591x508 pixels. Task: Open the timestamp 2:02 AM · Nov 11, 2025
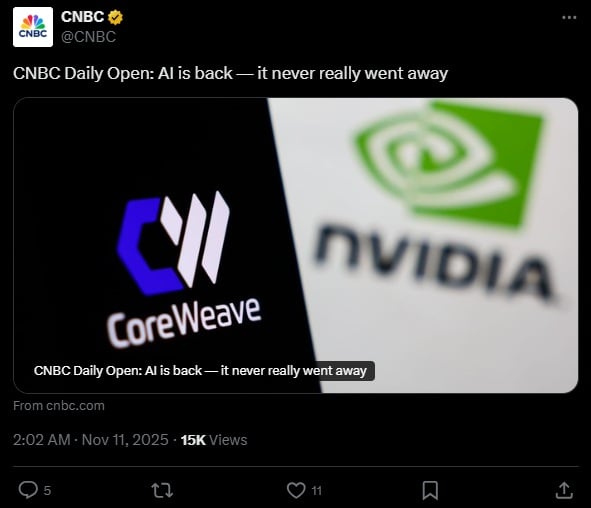click(x=90, y=440)
